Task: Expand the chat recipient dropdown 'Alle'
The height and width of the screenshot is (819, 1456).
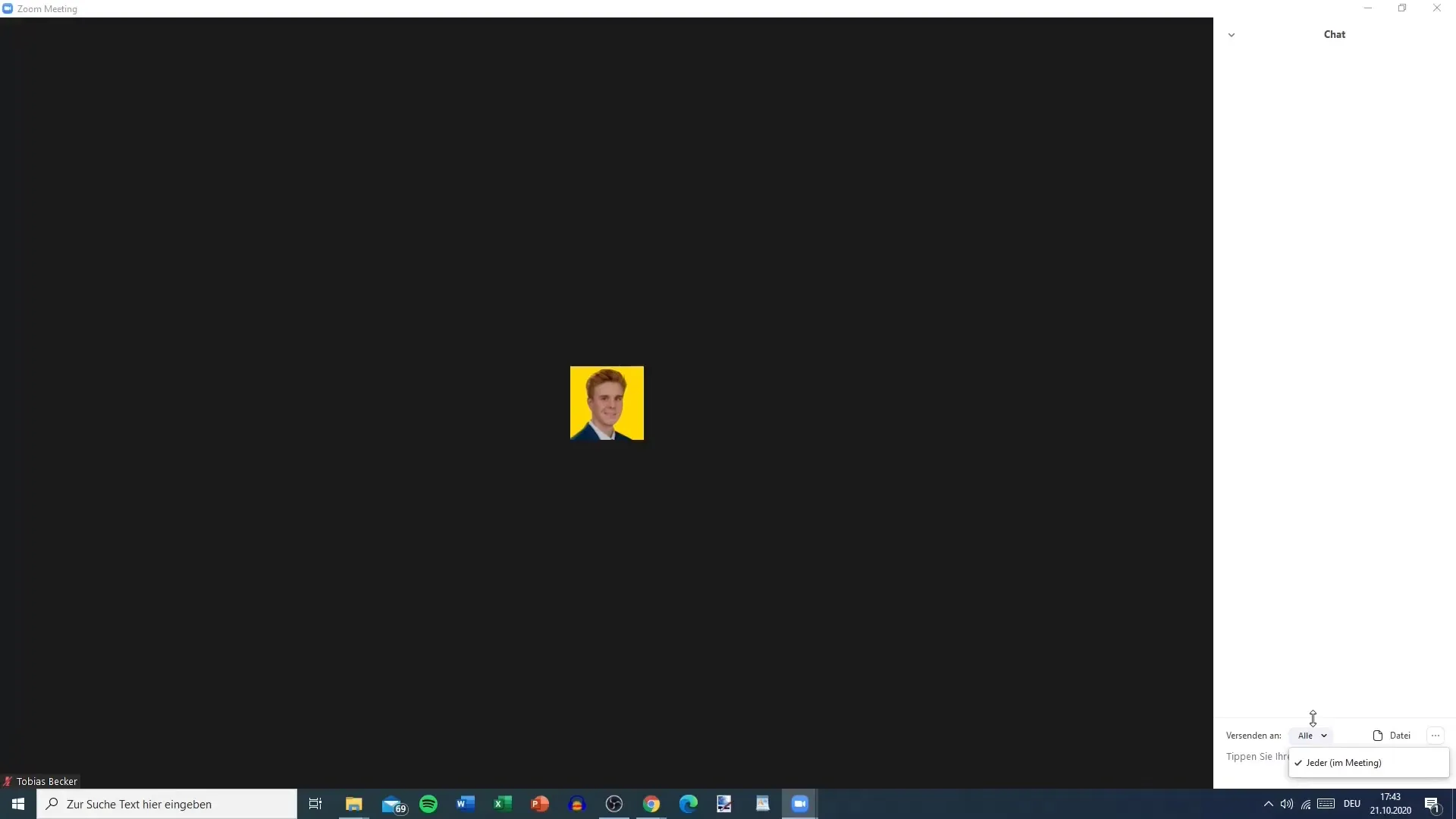Action: pyautogui.click(x=1312, y=735)
